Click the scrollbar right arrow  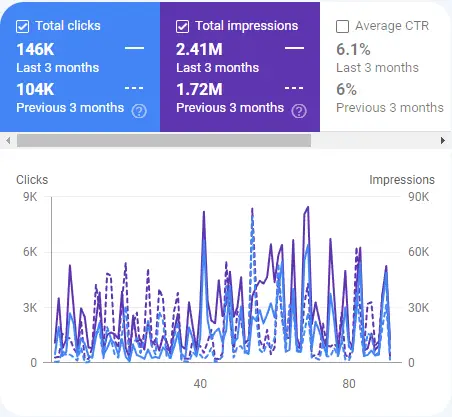click(443, 140)
